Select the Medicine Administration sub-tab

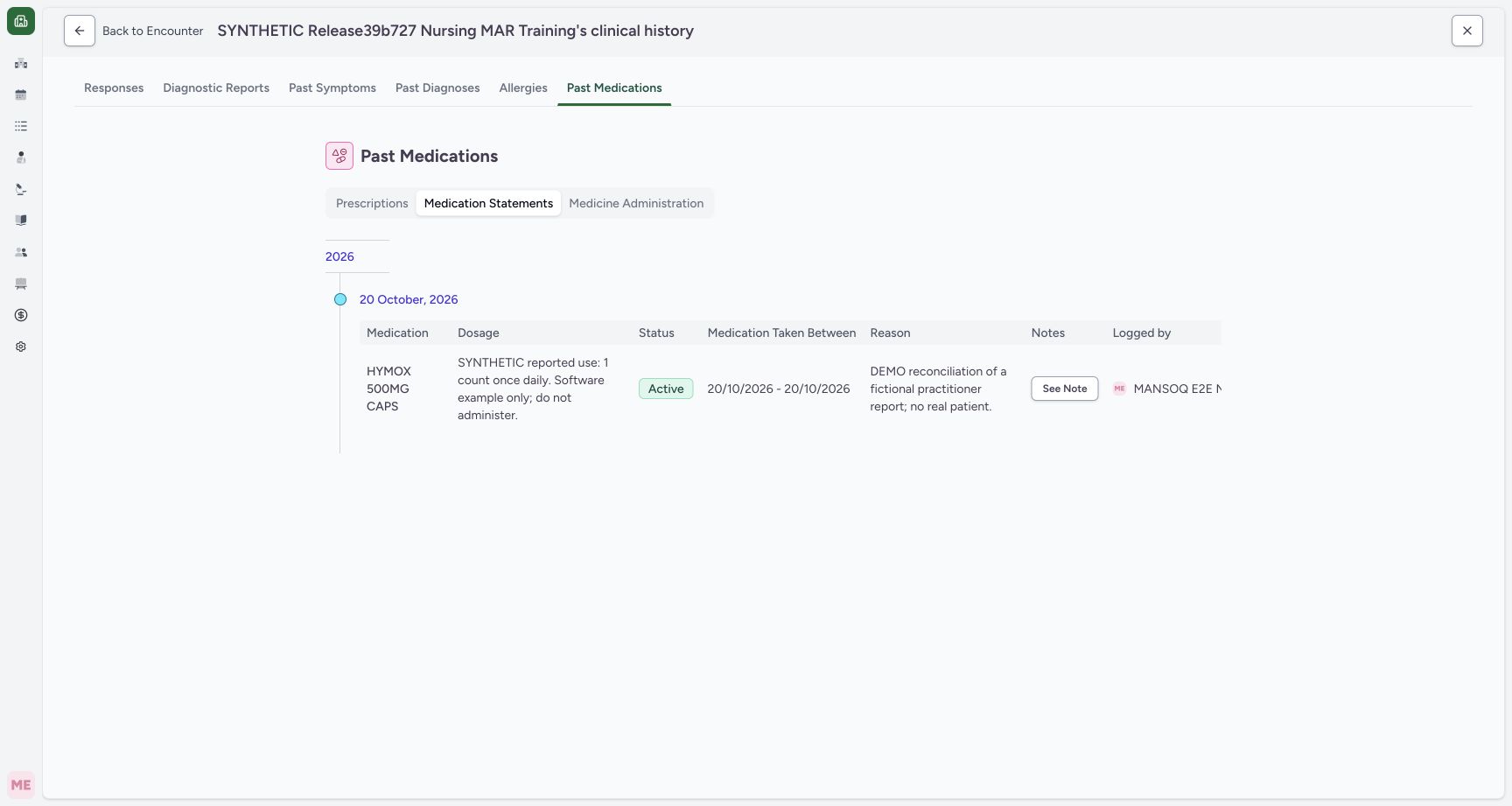pos(636,203)
